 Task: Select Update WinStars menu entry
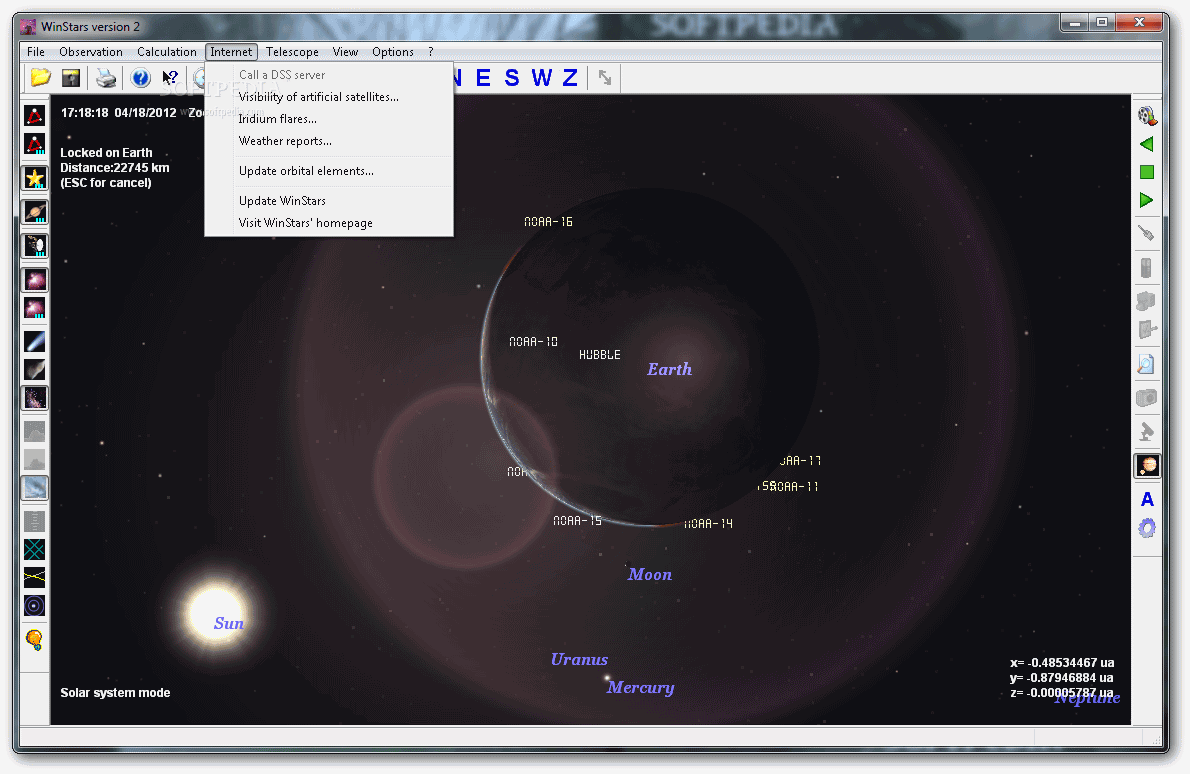pos(329,201)
